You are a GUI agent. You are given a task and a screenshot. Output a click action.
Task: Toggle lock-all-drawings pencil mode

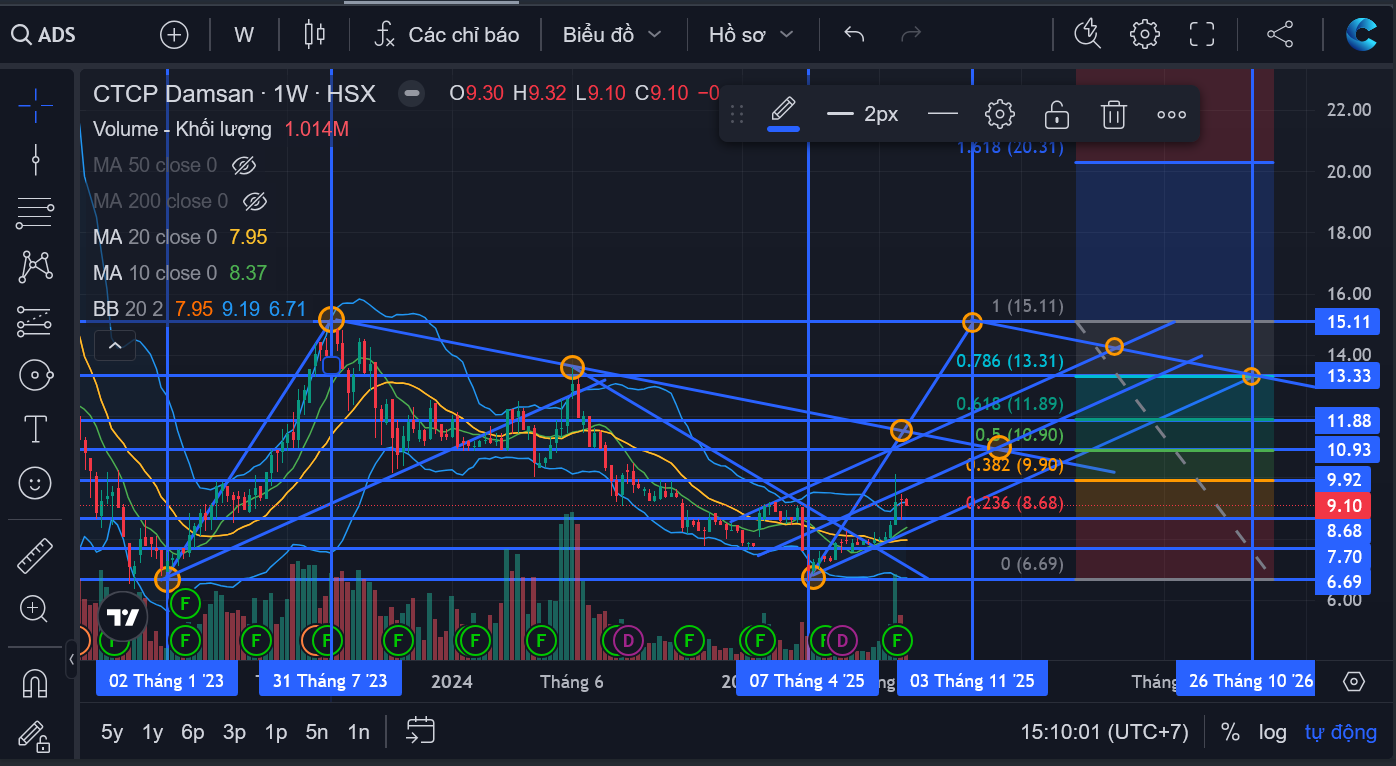coord(36,737)
